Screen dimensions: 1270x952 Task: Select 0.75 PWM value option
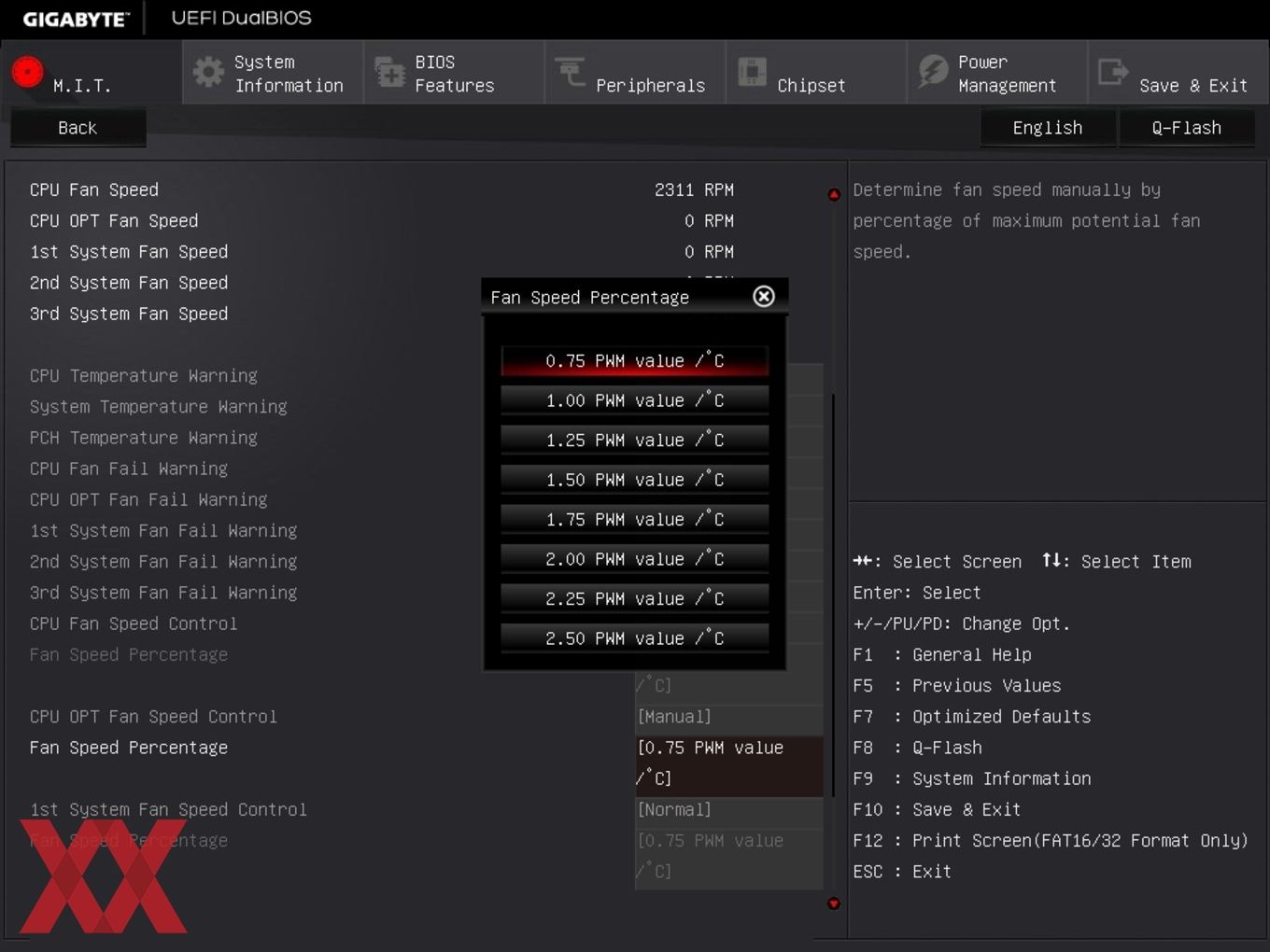[x=635, y=360]
